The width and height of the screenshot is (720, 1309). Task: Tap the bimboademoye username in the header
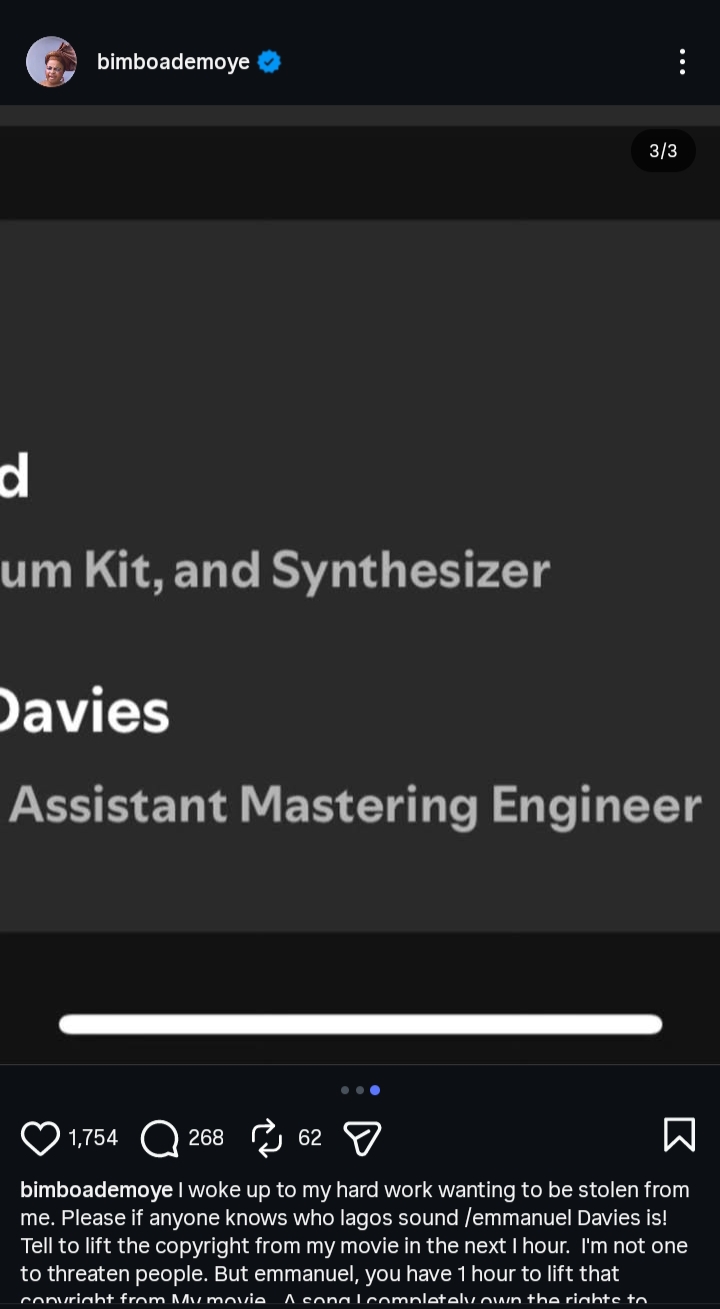pyautogui.click(x=173, y=62)
